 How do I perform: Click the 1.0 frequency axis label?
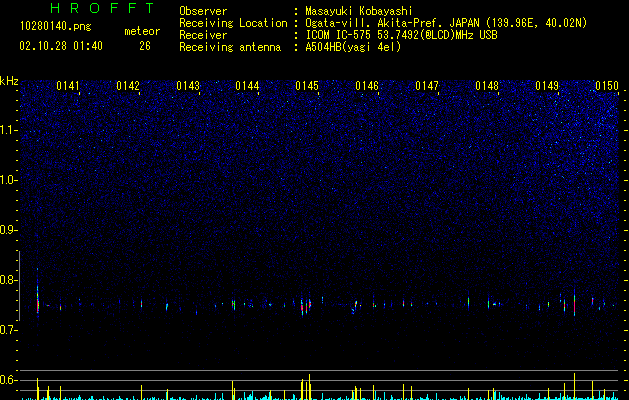pos(8,180)
